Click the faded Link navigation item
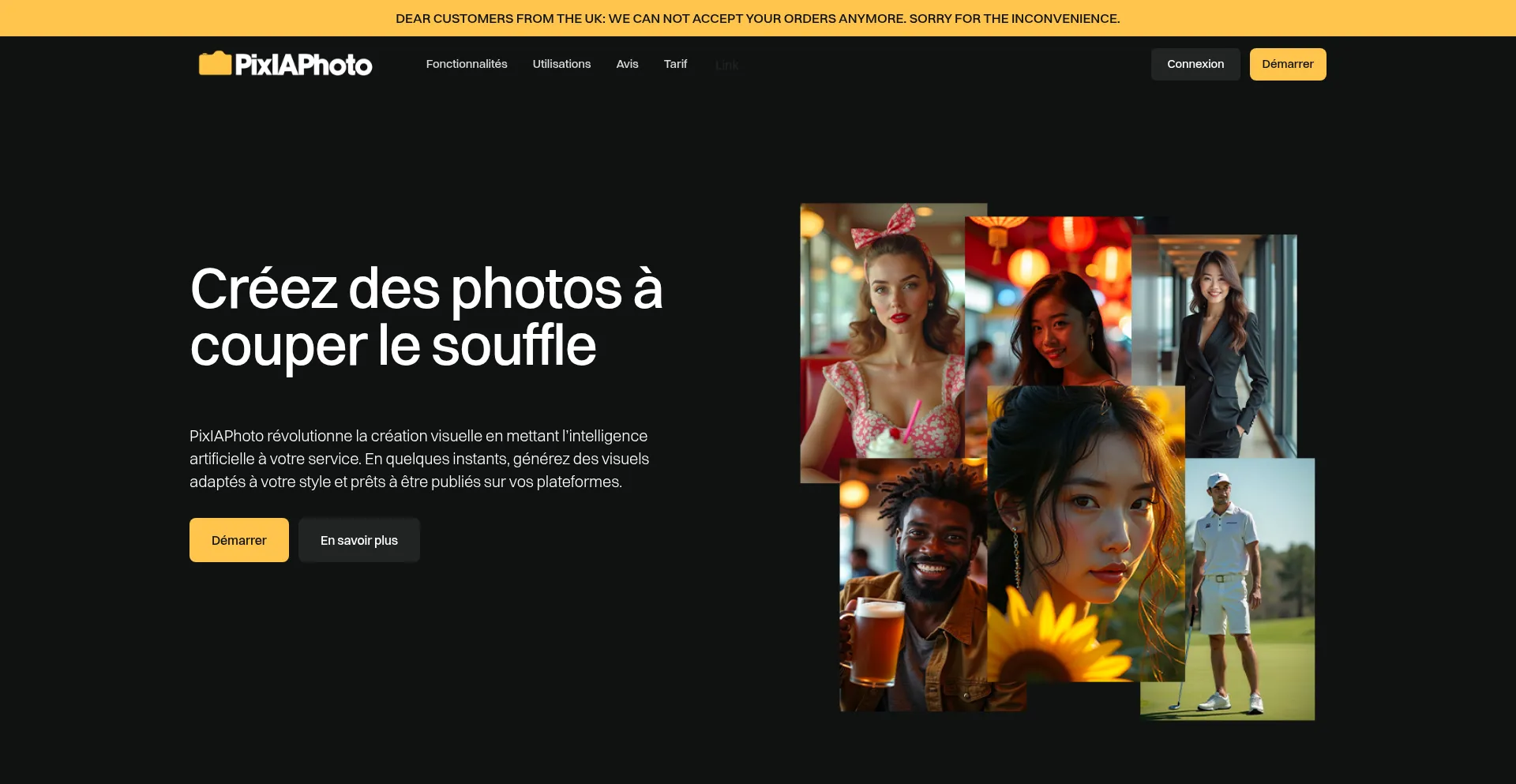Screen dimensions: 1516x784 coord(726,65)
